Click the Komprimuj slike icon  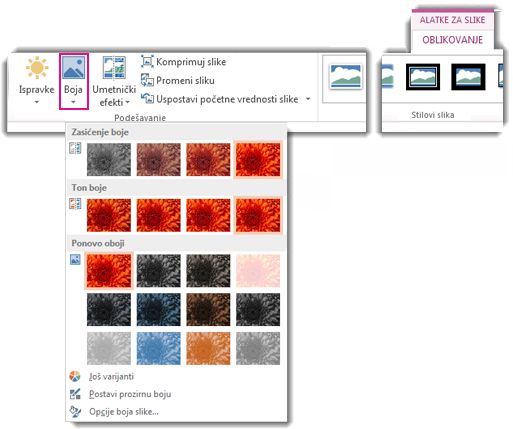tap(147, 62)
